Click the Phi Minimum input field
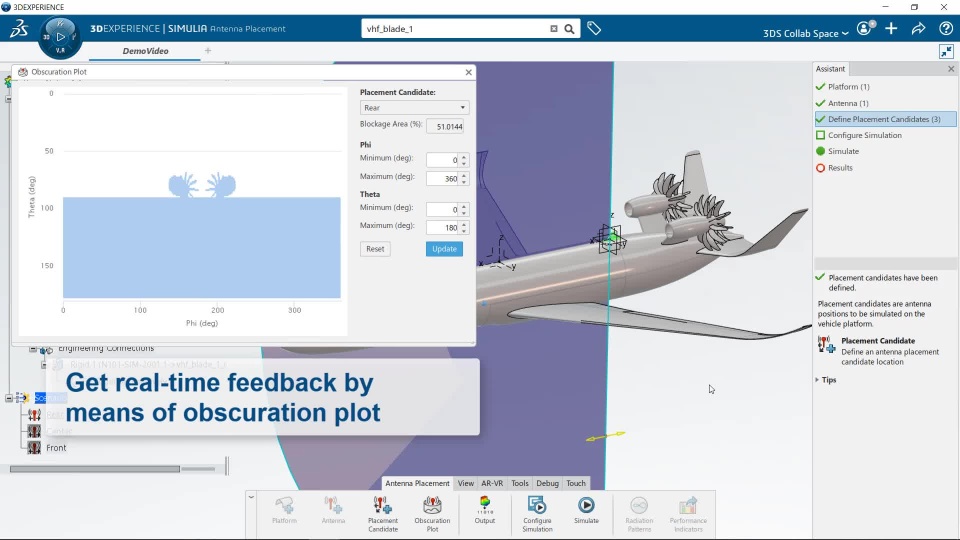Screen dimensions: 960x540 [x=443, y=160]
